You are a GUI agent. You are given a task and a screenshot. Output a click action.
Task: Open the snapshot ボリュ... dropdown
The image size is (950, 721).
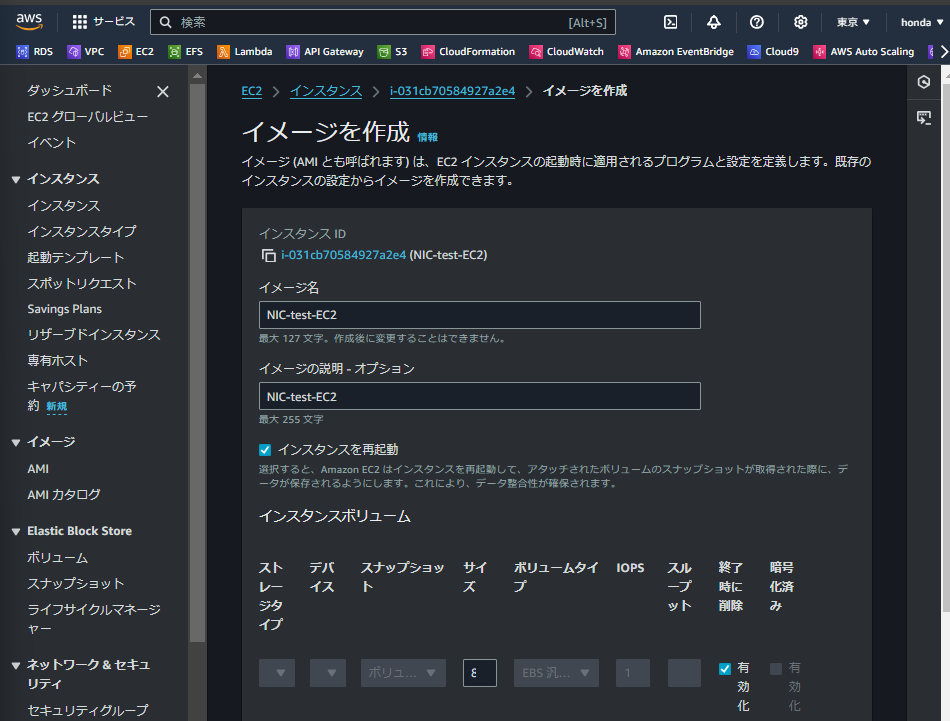403,673
